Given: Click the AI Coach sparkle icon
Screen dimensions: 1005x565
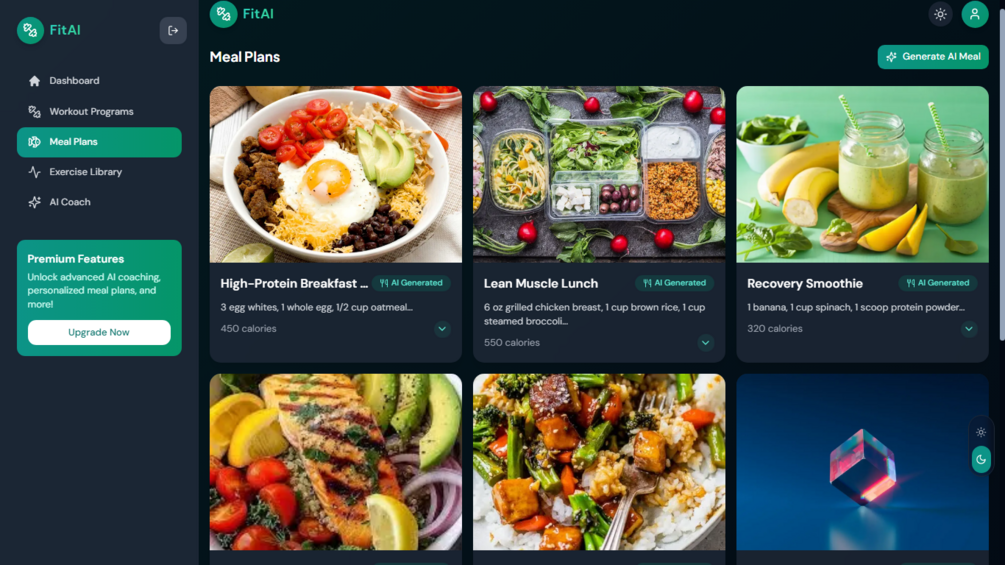Looking at the screenshot, I should point(35,202).
